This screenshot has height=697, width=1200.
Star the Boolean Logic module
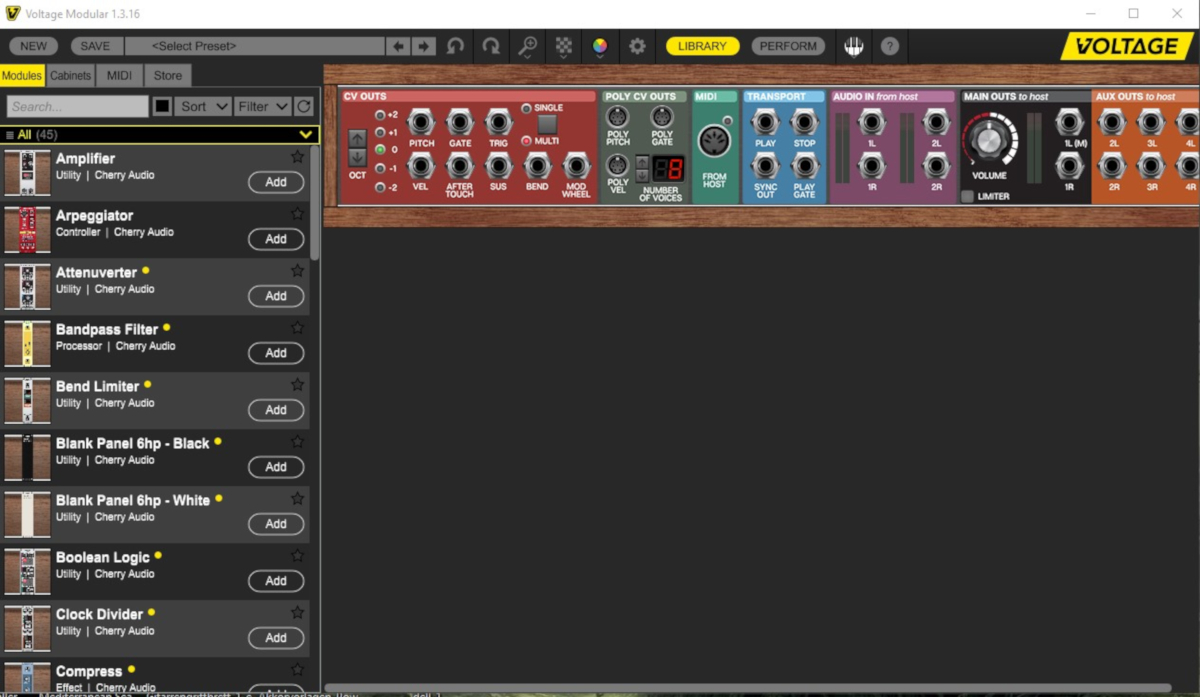click(297, 556)
